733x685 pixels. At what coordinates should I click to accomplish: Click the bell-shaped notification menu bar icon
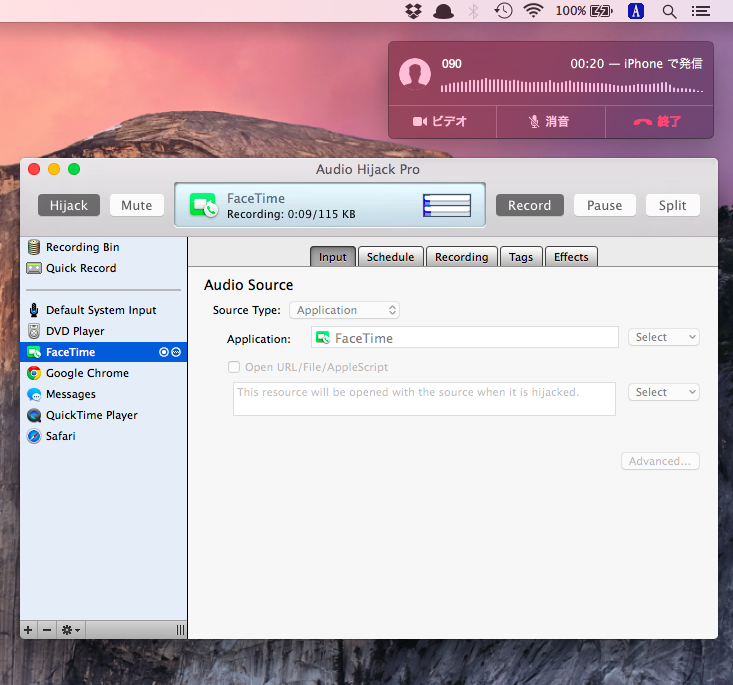tap(443, 11)
